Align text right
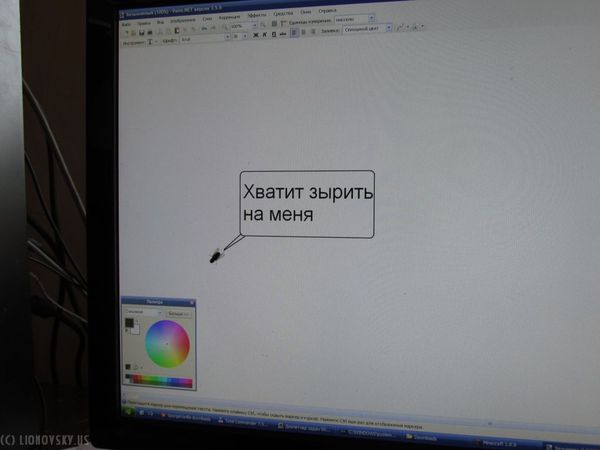The height and width of the screenshot is (450, 600). (313, 31)
